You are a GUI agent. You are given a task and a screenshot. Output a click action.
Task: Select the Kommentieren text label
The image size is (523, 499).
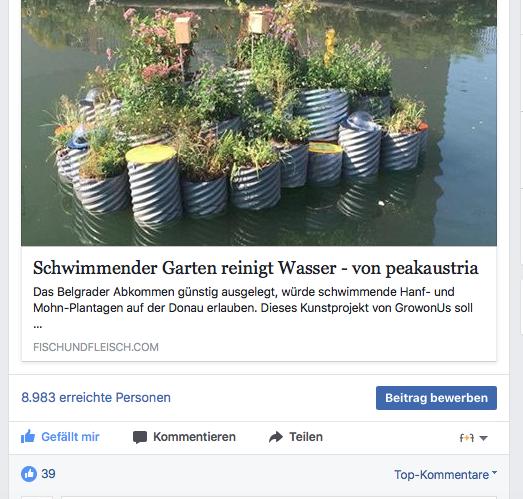pos(194,437)
